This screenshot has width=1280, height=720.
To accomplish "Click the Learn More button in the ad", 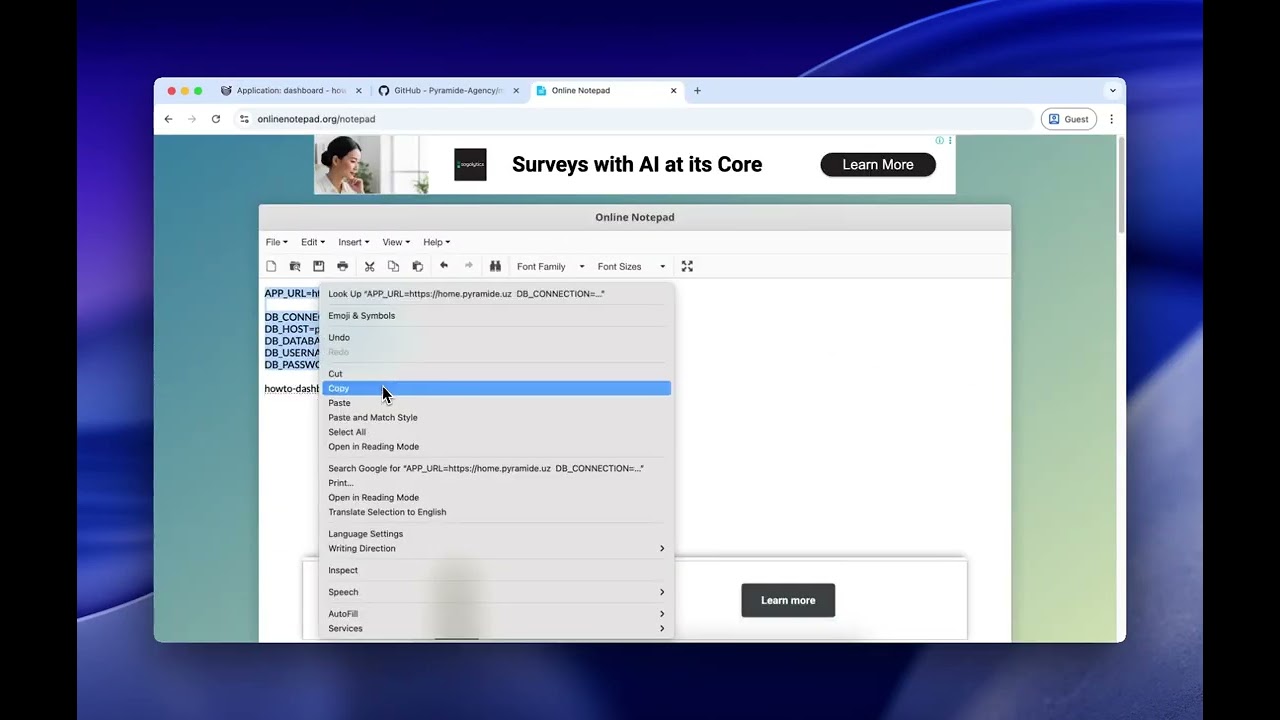I will 878,164.
